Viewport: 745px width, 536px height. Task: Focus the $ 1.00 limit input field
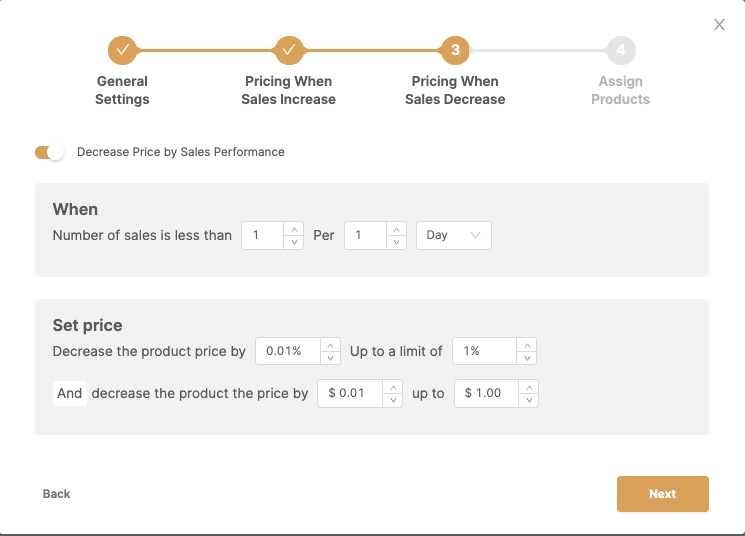[486, 393]
